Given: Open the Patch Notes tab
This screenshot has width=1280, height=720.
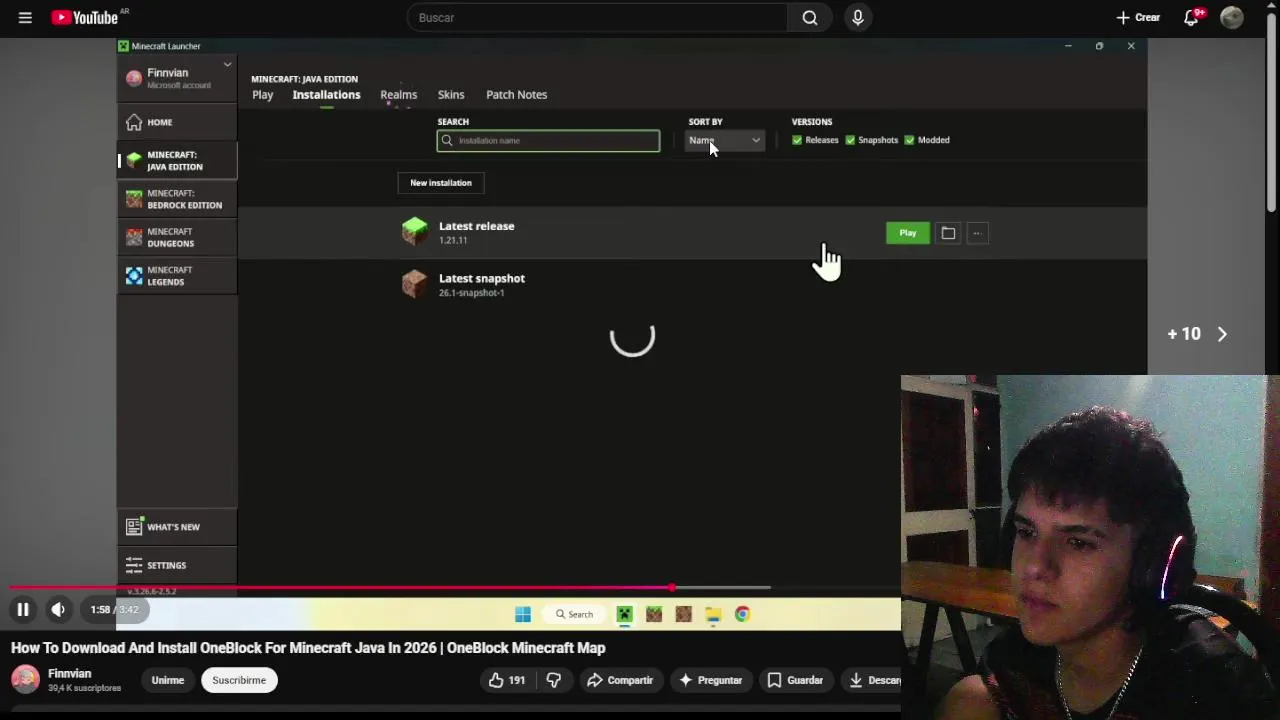Looking at the screenshot, I should click(x=516, y=94).
